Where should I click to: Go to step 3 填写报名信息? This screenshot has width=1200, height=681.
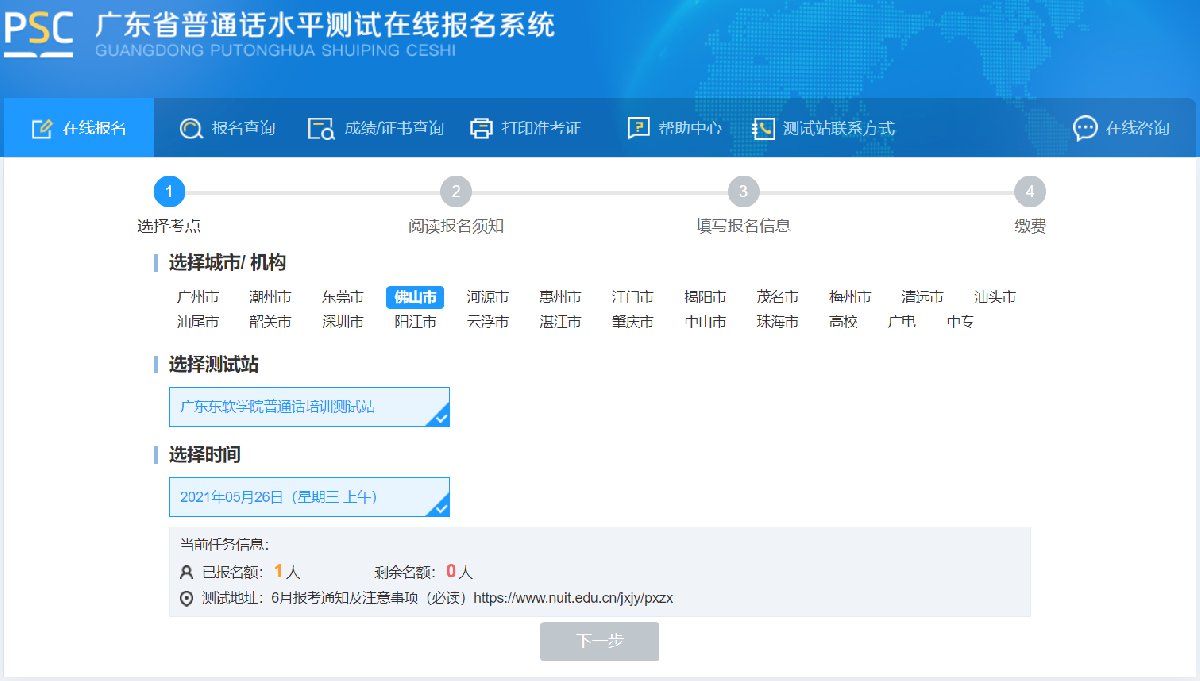coord(743,192)
